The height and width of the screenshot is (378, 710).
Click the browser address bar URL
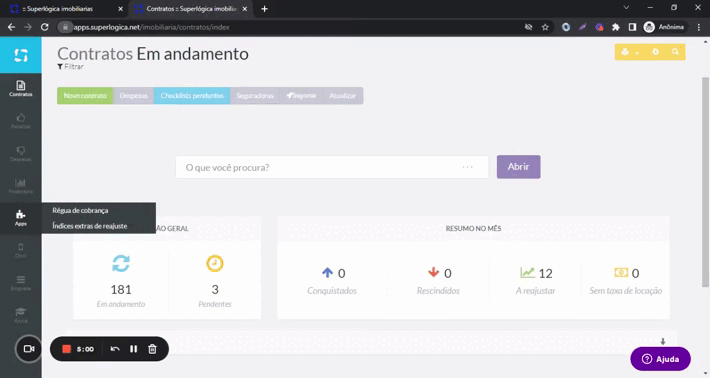click(x=152, y=27)
